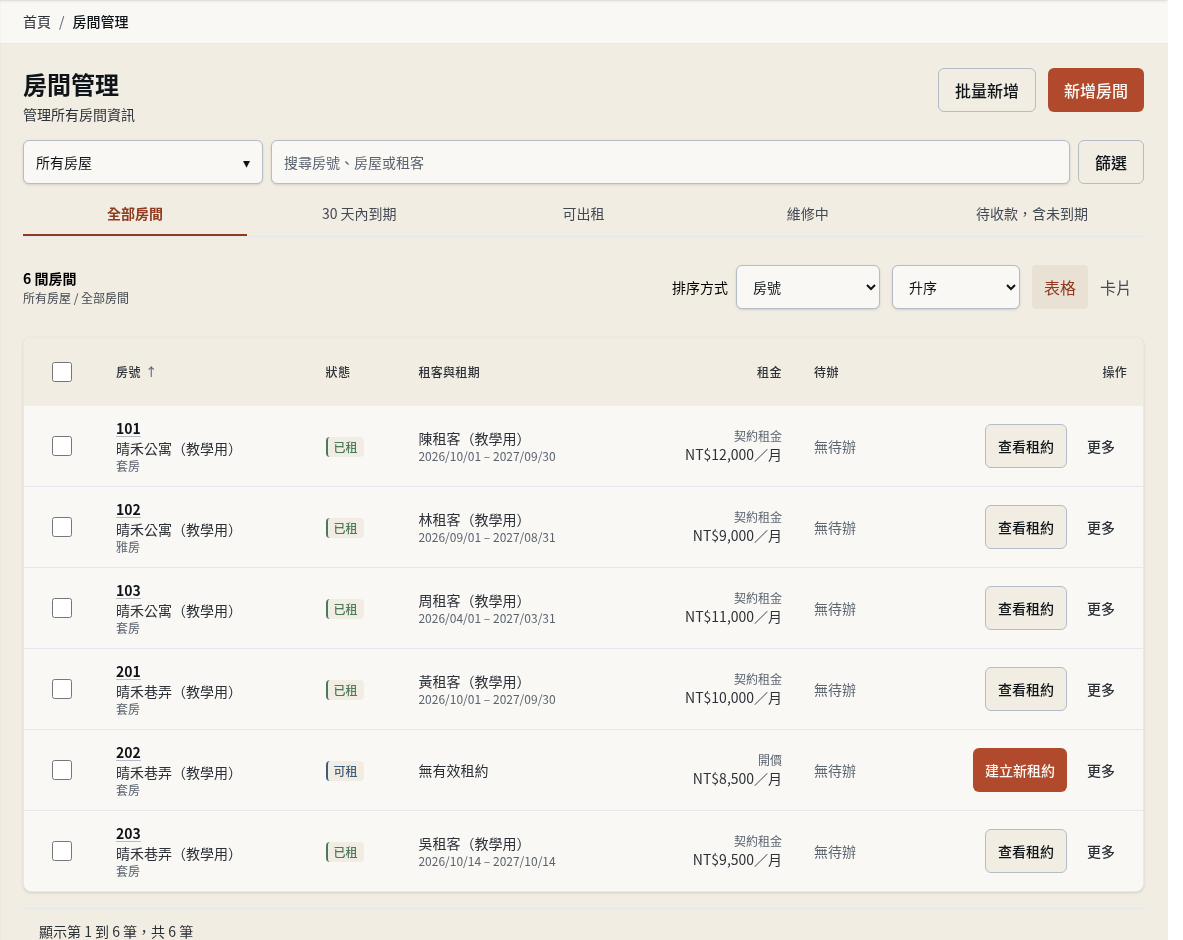Go to 首頁 in the breadcrumb
Image resolution: width=1183 pixels, height=940 pixels.
pyautogui.click(x=37, y=23)
